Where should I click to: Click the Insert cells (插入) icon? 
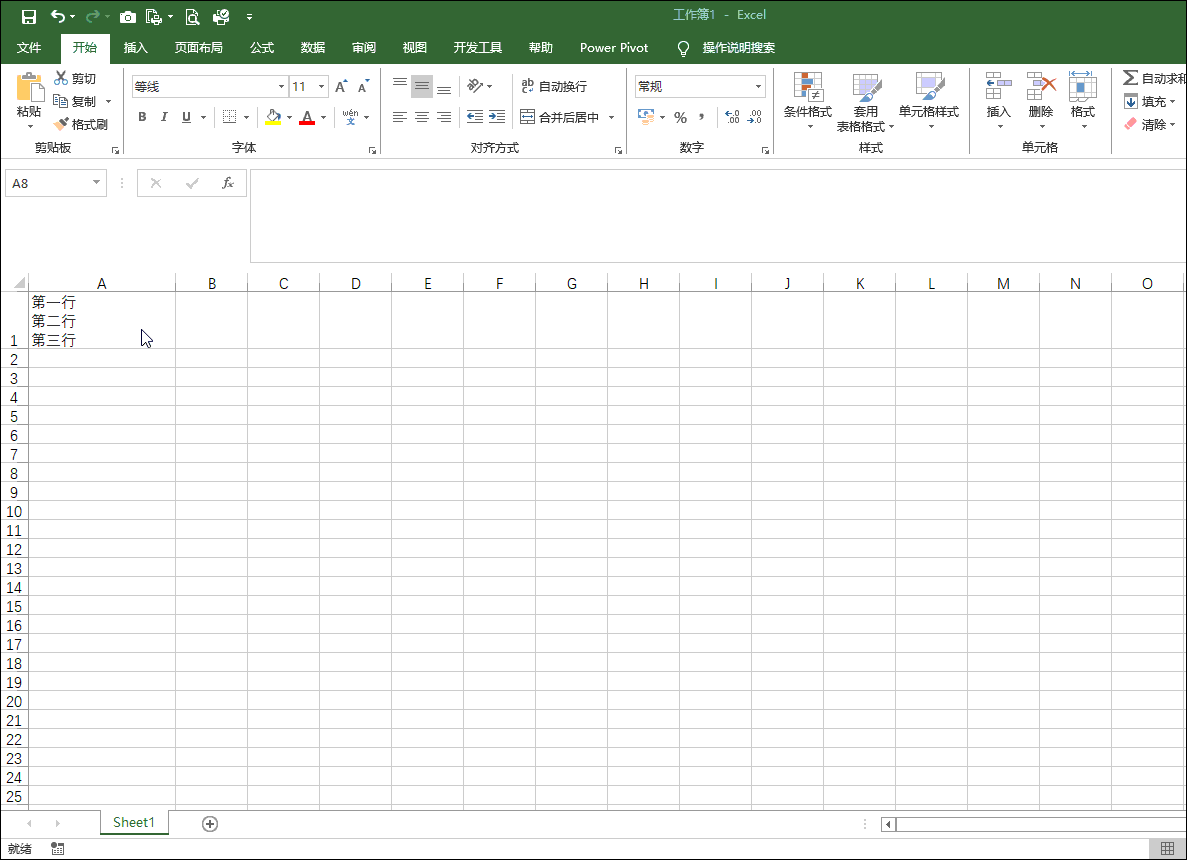[999, 86]
